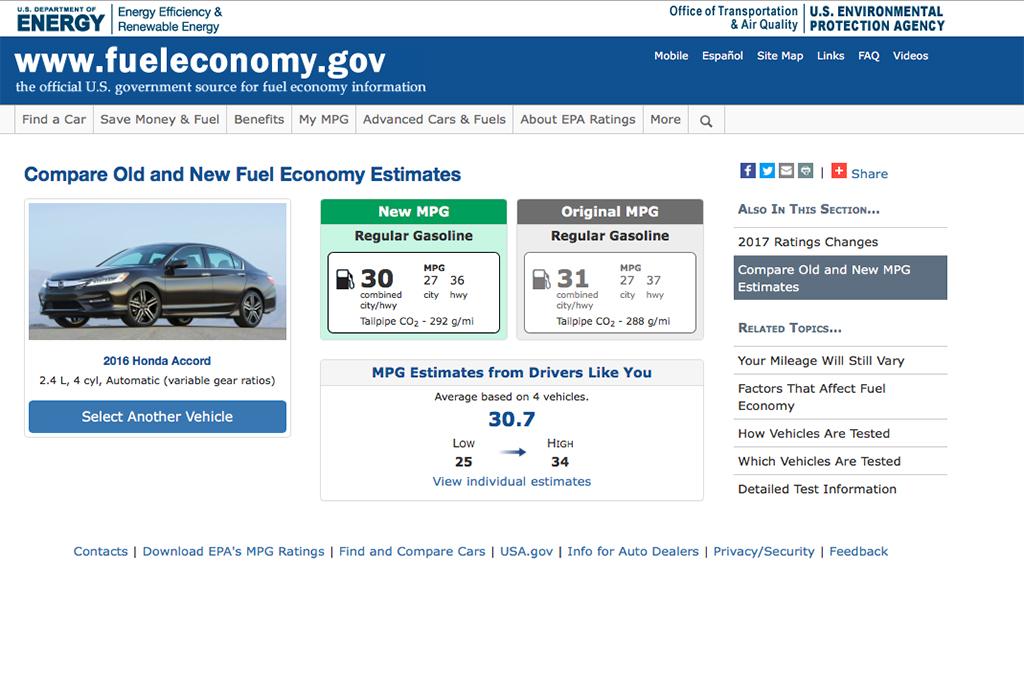
Task: Click the New MPG green header
Action: (413, 212)
